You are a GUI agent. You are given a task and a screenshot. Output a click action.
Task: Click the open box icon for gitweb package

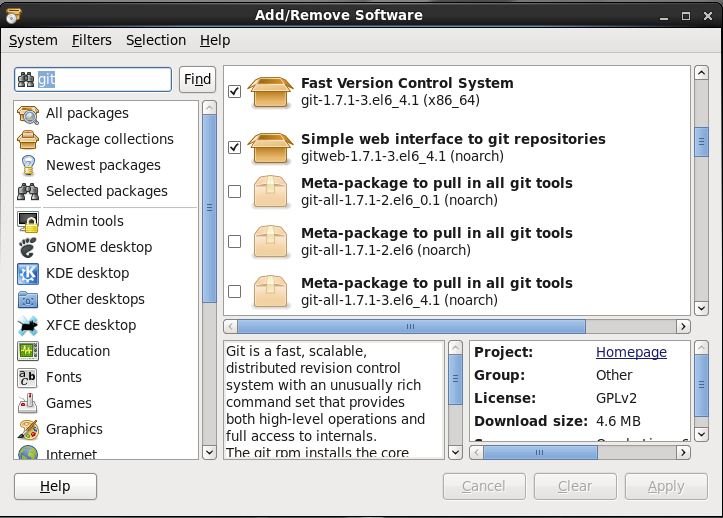pyautogui.click(x=270, y=148)
